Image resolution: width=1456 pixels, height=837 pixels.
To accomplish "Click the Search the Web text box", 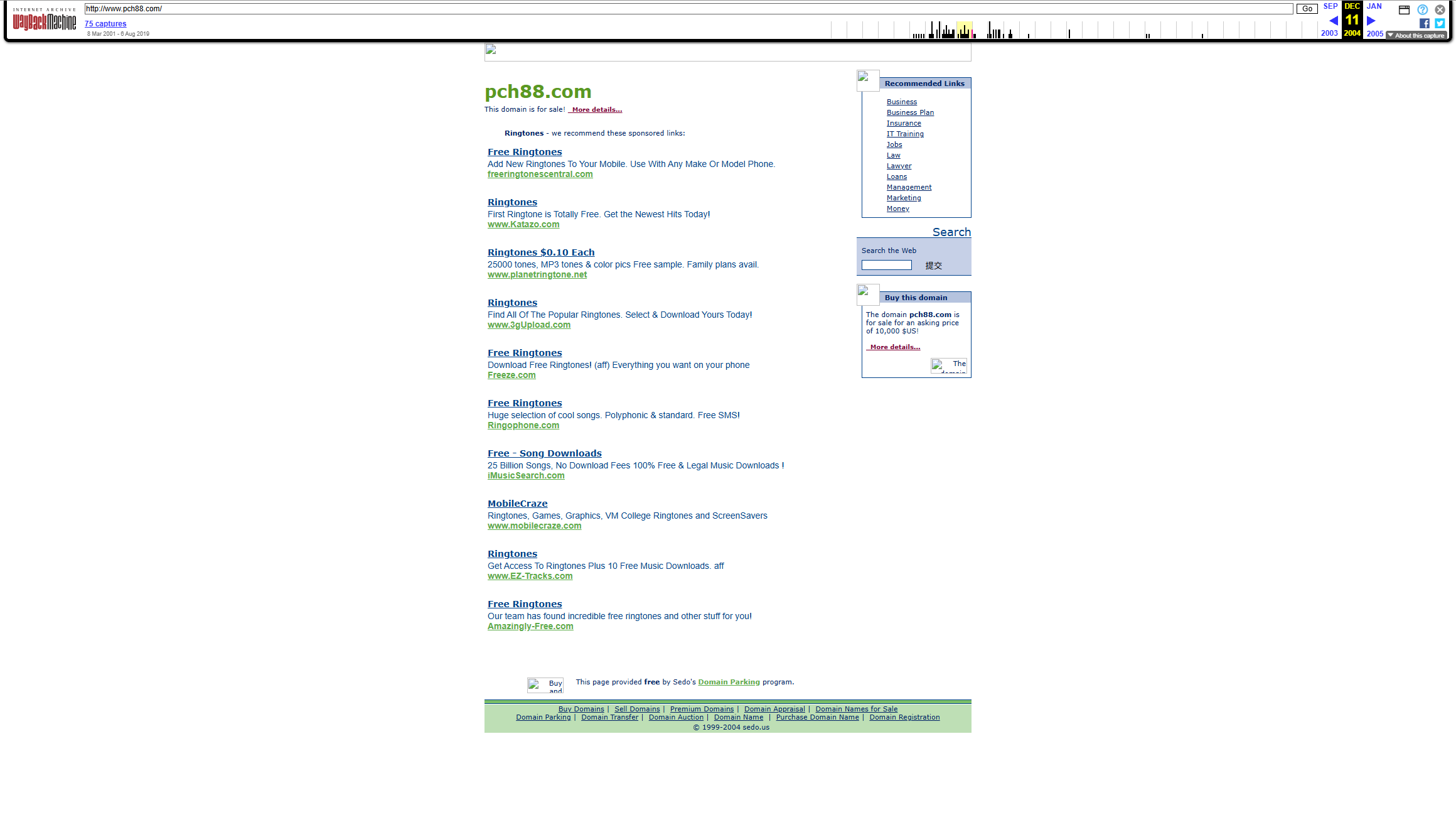I will (x=886, y=266).
